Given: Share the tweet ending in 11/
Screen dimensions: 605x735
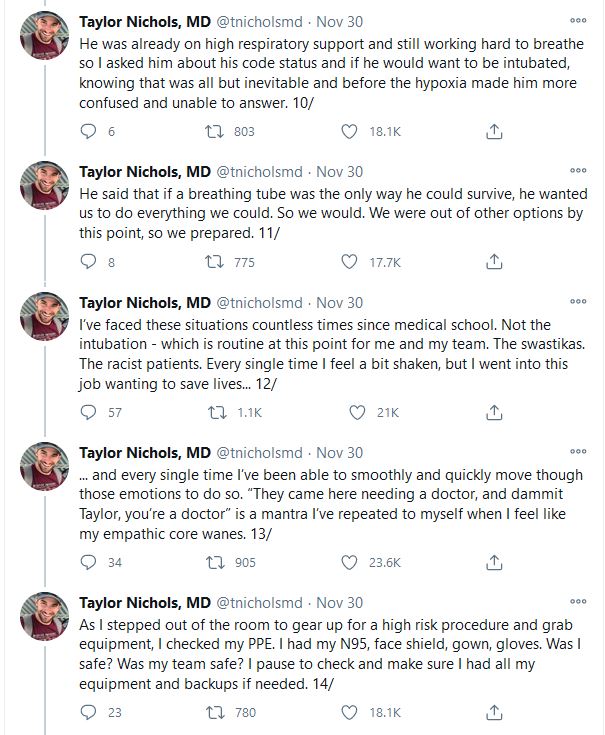Looking at the screenshot, I should (x=494, y=262).
